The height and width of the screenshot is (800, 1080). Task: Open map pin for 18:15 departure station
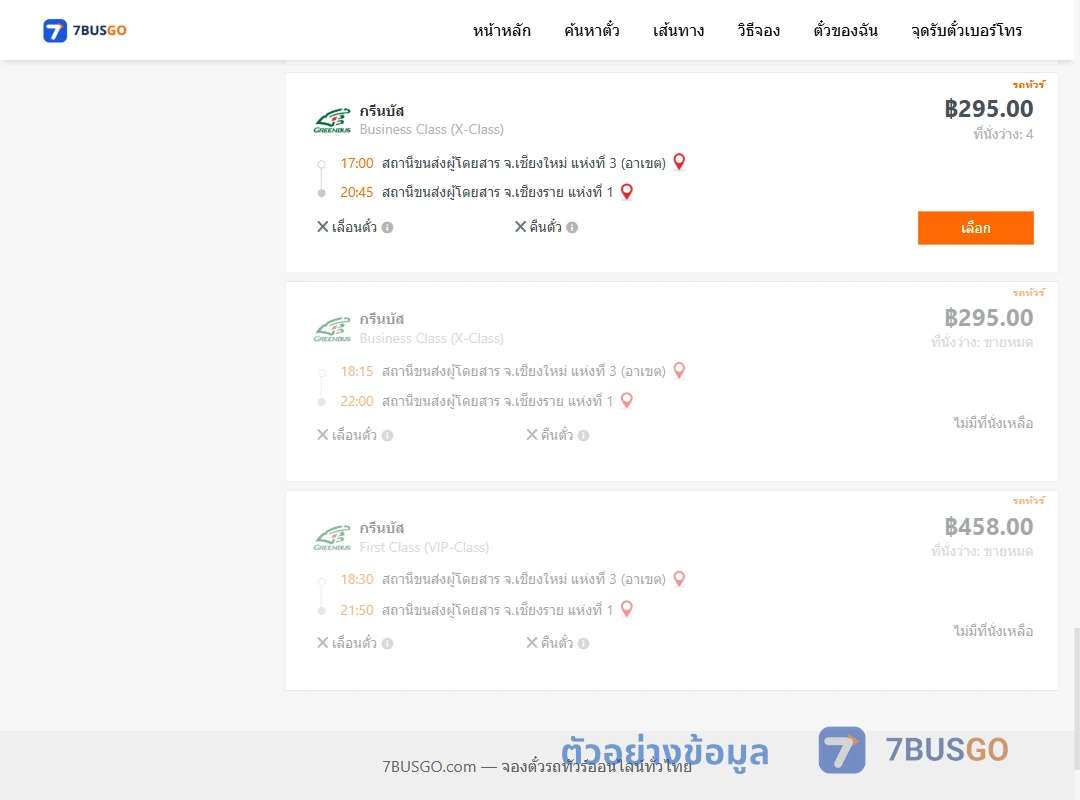[x=679, y=371]
